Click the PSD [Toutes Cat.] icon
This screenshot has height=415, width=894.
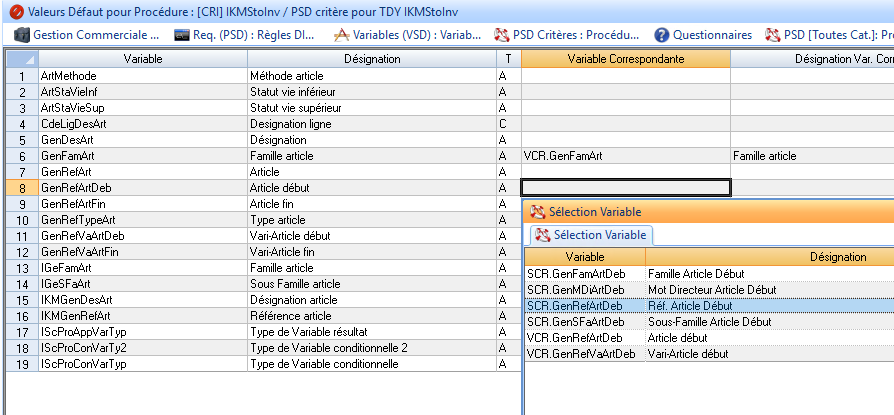click(x=773, y=34)
